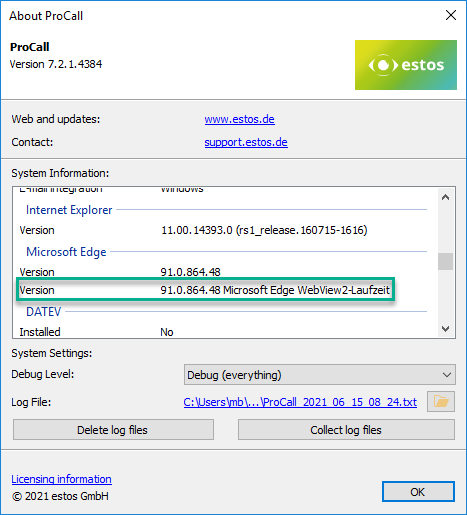
Task: Open the www.estos.de link
Action: tap(239, 119)
